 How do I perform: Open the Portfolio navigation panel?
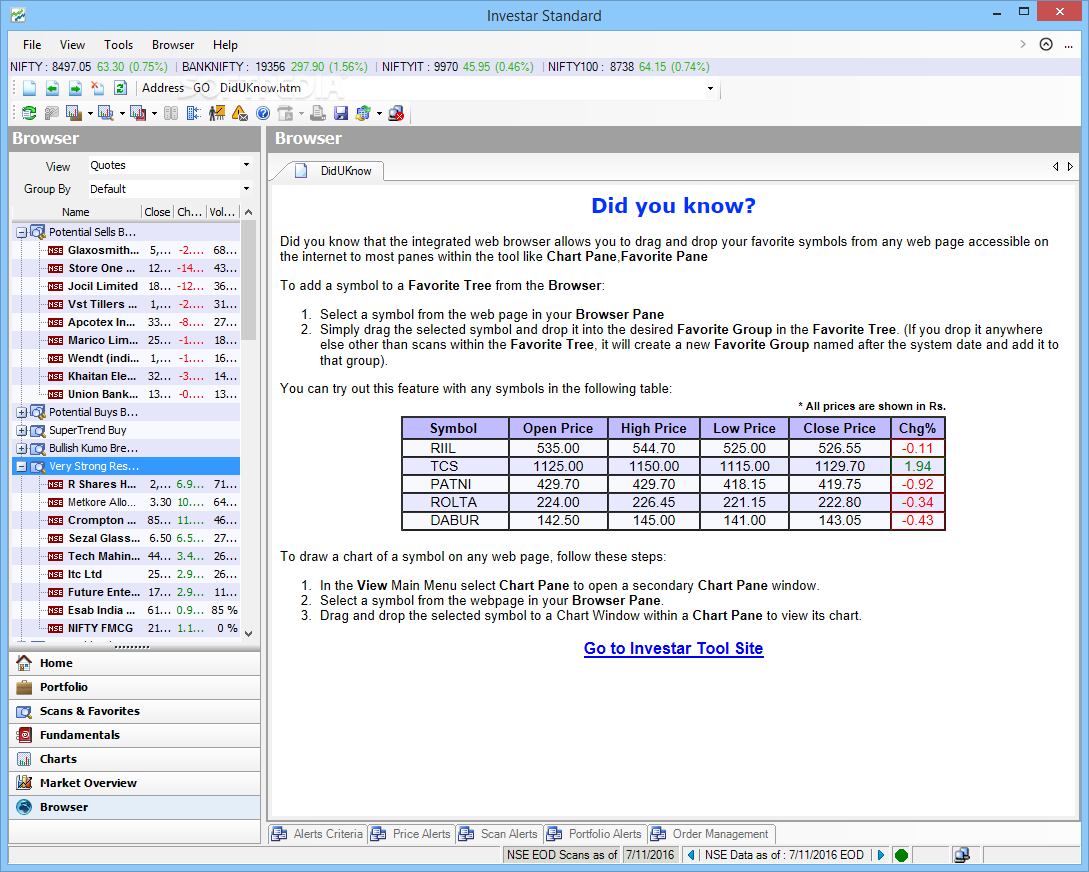point(135,687)
